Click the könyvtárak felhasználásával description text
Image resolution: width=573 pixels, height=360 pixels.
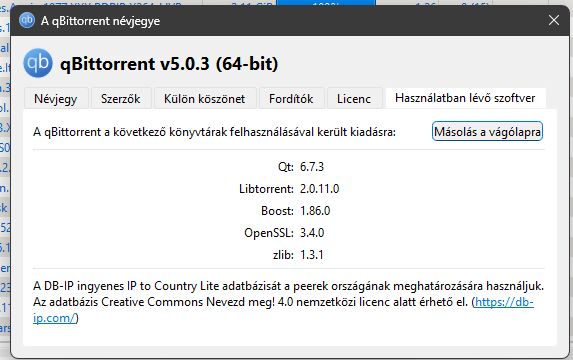[x=215, y=132]
